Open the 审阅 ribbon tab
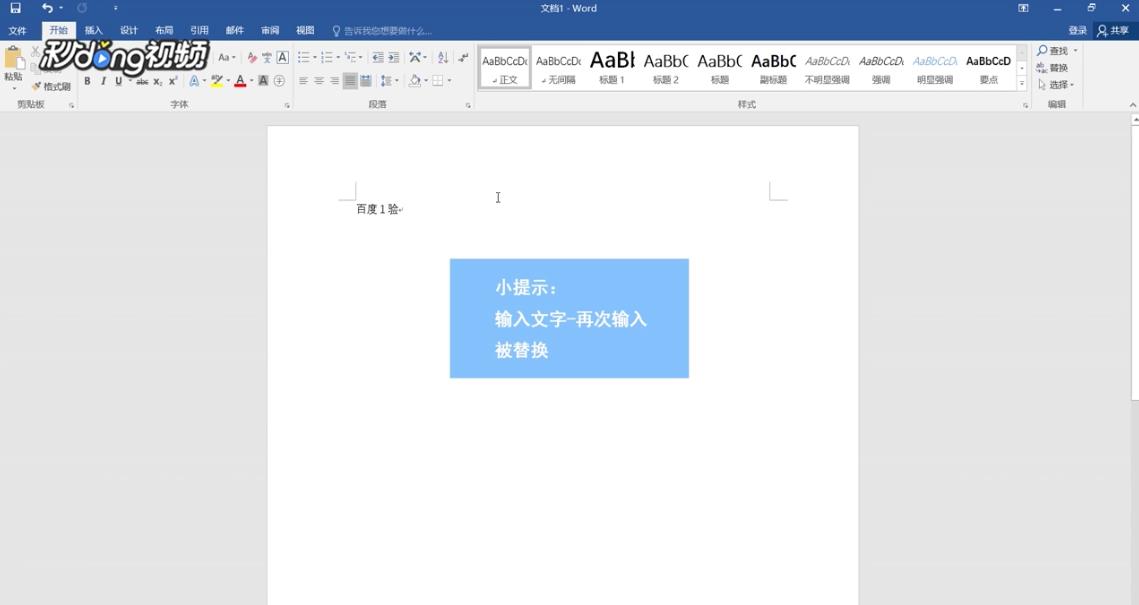 270,30
